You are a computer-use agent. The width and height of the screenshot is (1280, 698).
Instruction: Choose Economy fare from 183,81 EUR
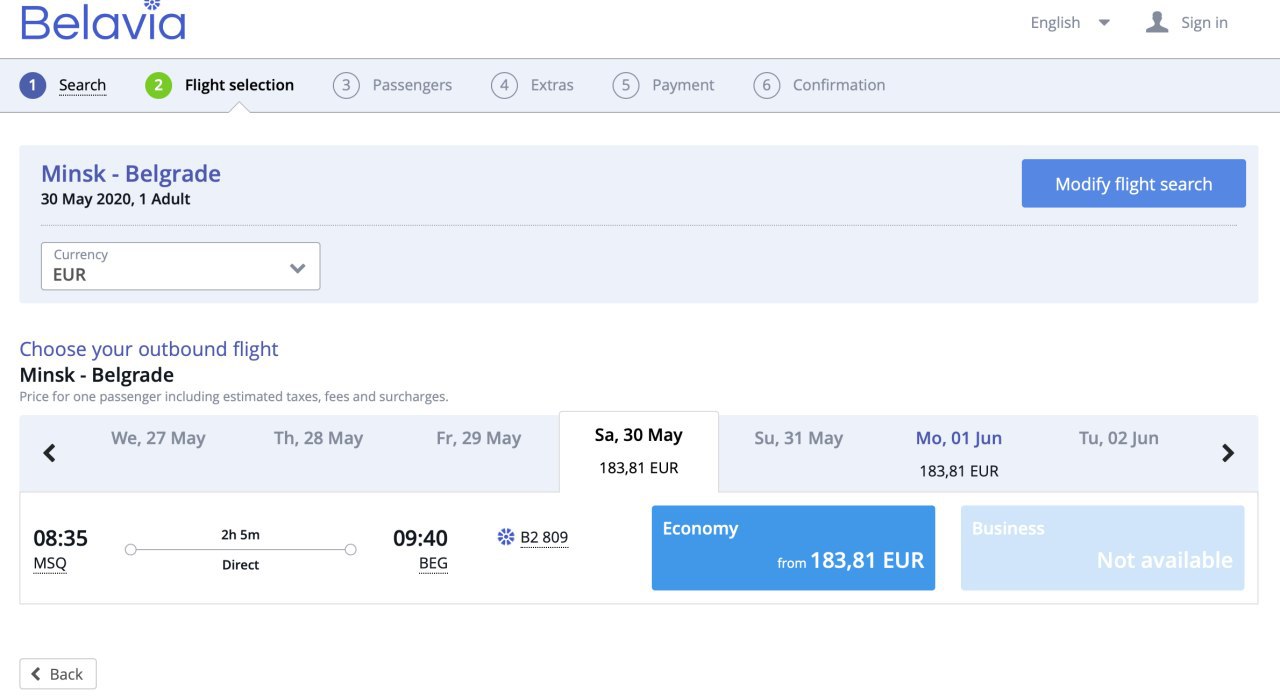(x=793, y=547)
